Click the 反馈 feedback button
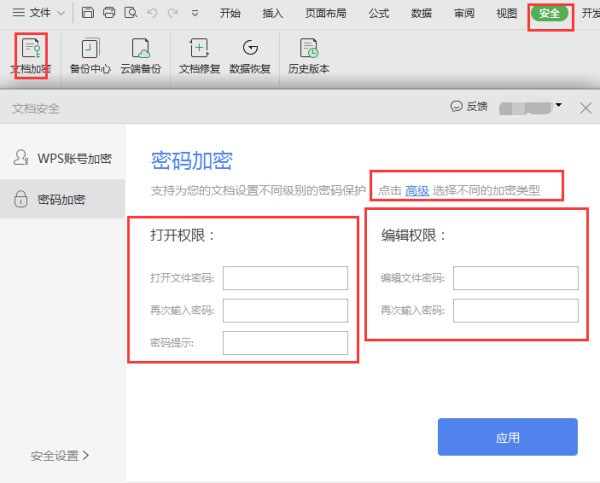Screen dimensions: 600x483 click(469, 106)
